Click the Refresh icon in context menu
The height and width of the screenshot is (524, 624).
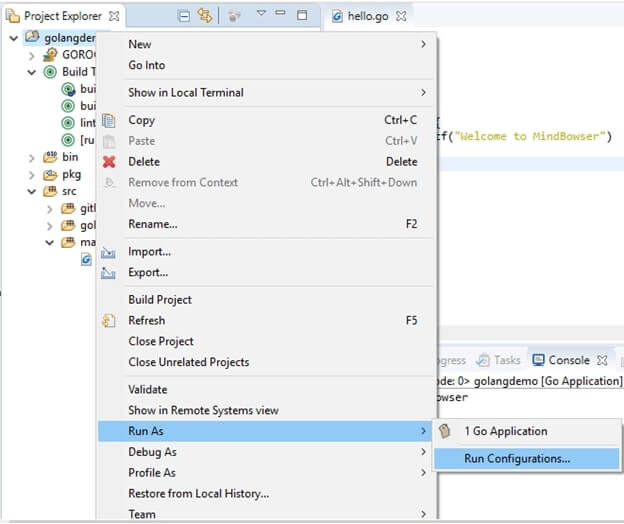click(x=109, y=321)
